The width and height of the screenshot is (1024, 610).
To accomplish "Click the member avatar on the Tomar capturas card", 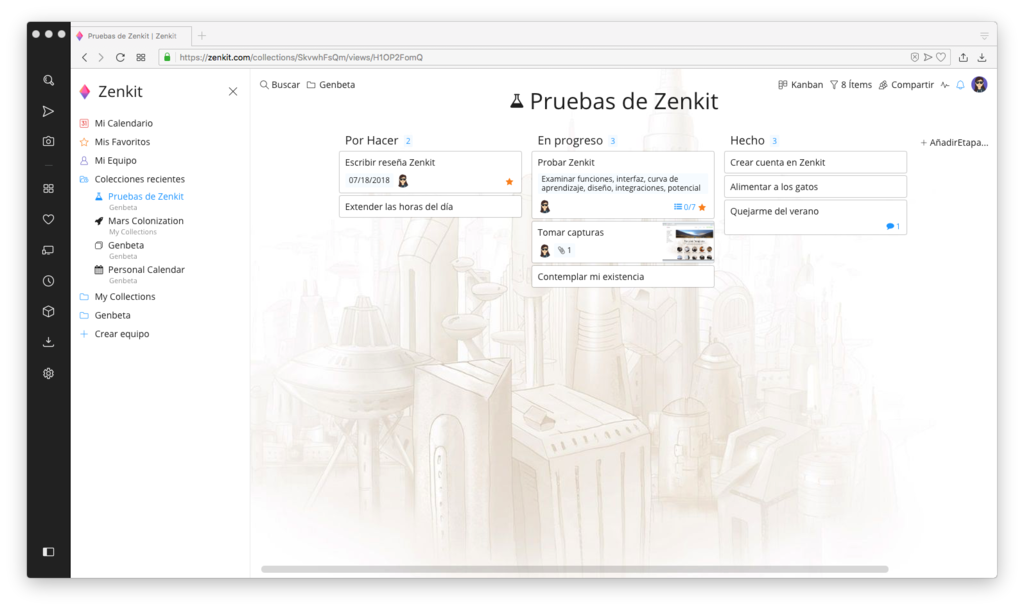I will pos(545,250).
